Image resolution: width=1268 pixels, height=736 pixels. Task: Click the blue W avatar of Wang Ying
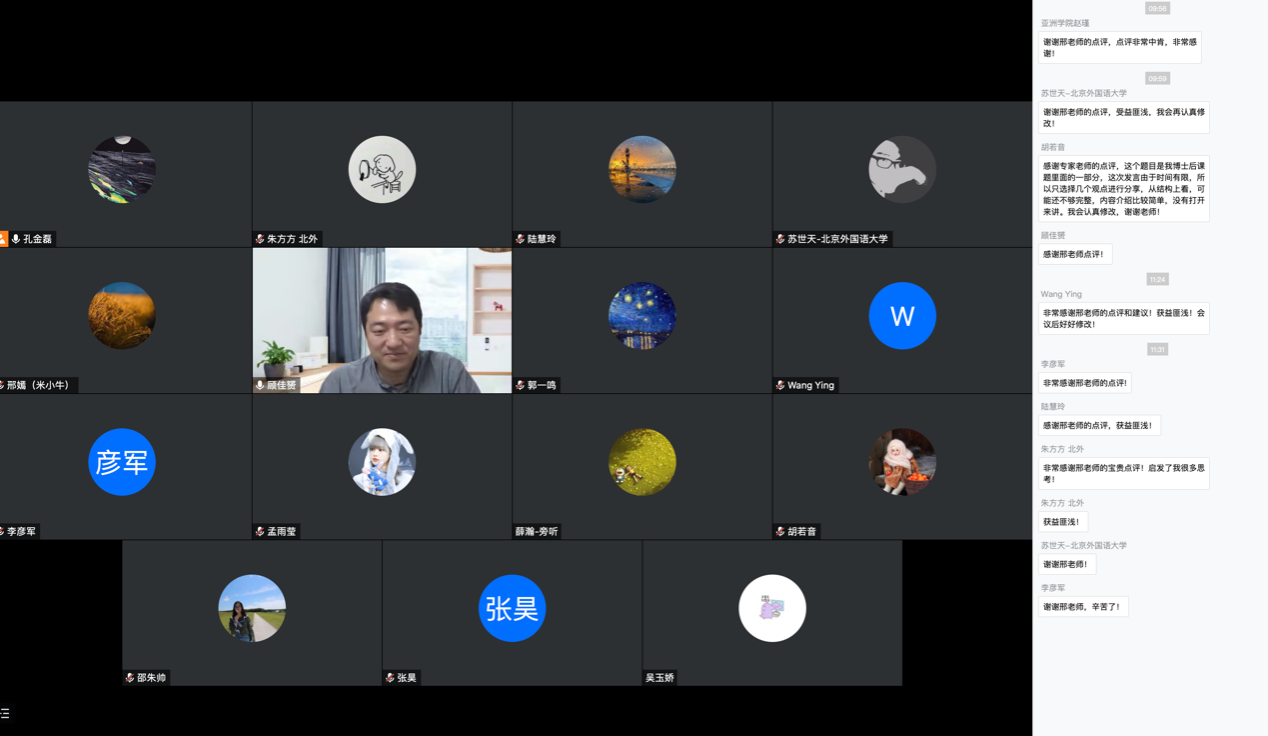click(x=902, y=316)
